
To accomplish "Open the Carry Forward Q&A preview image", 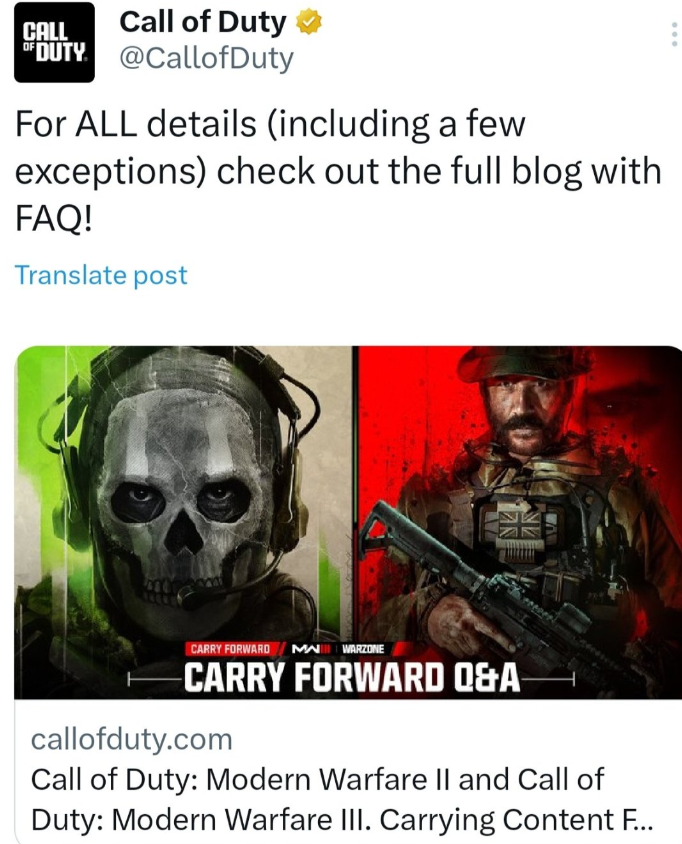I will pyautogui.click(x=348, y=522).
